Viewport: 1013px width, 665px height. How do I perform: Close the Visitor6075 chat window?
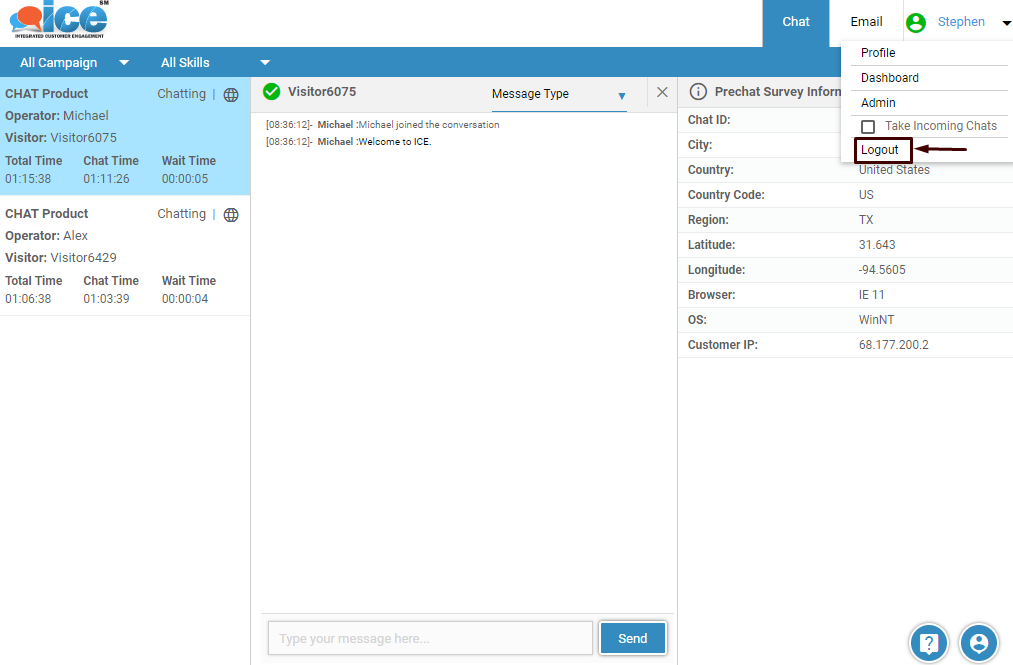coord(662,92)
